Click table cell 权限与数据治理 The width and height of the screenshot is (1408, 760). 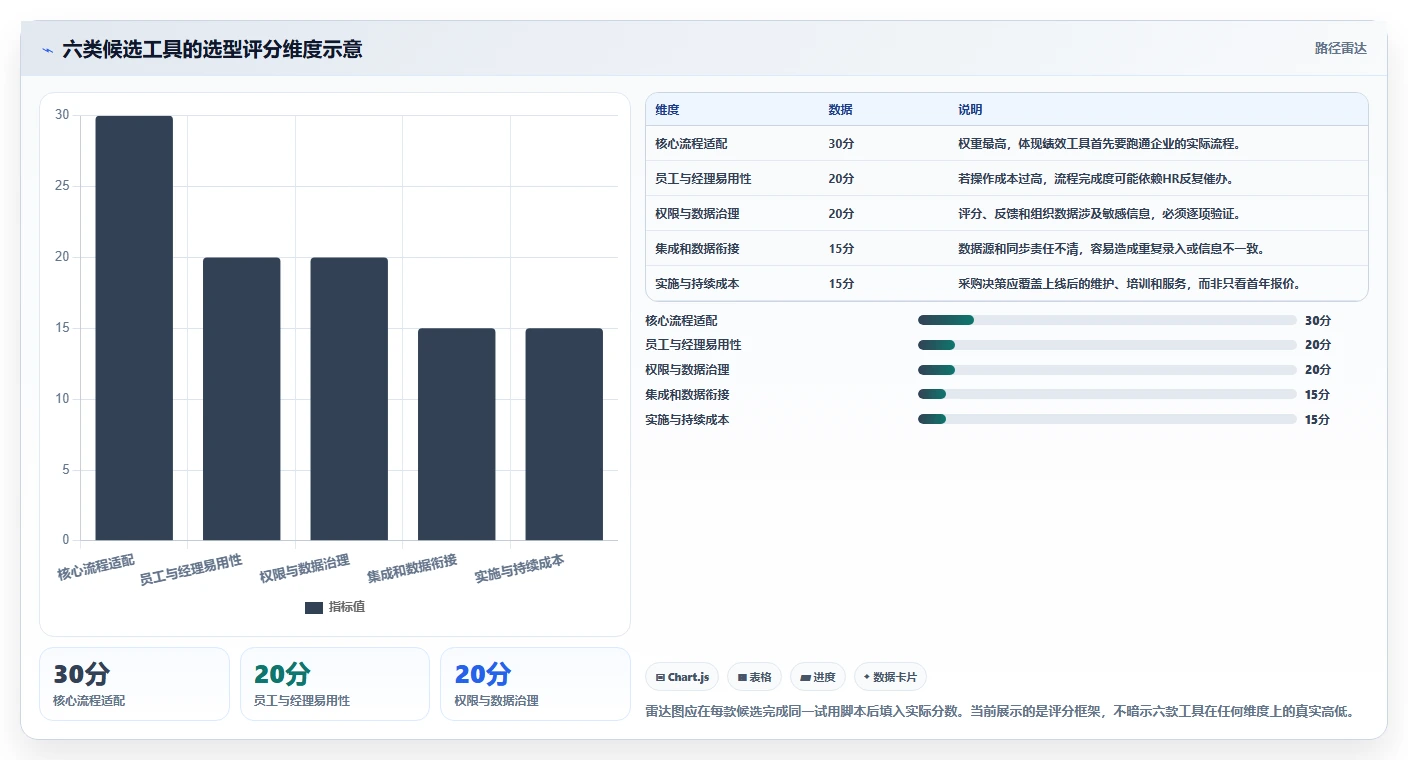pos(697,214)
